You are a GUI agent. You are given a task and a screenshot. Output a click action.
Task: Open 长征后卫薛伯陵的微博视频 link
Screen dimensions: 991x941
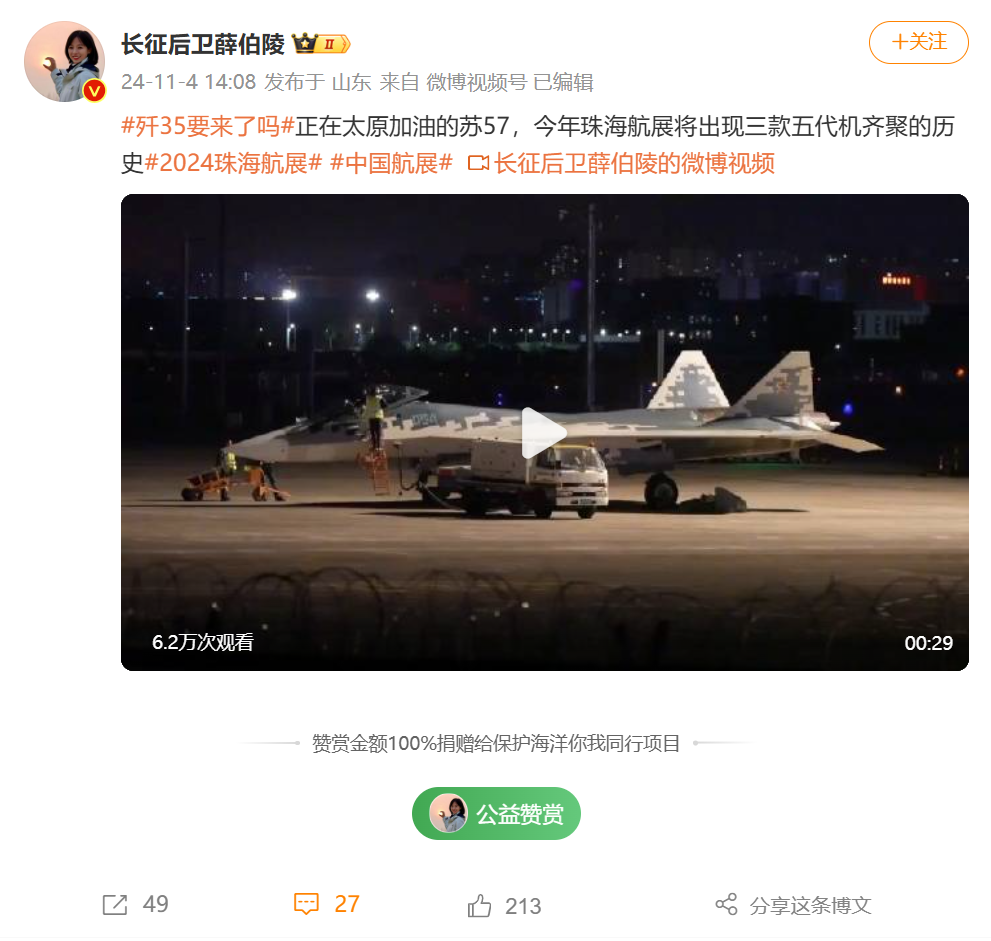(634, 163)
